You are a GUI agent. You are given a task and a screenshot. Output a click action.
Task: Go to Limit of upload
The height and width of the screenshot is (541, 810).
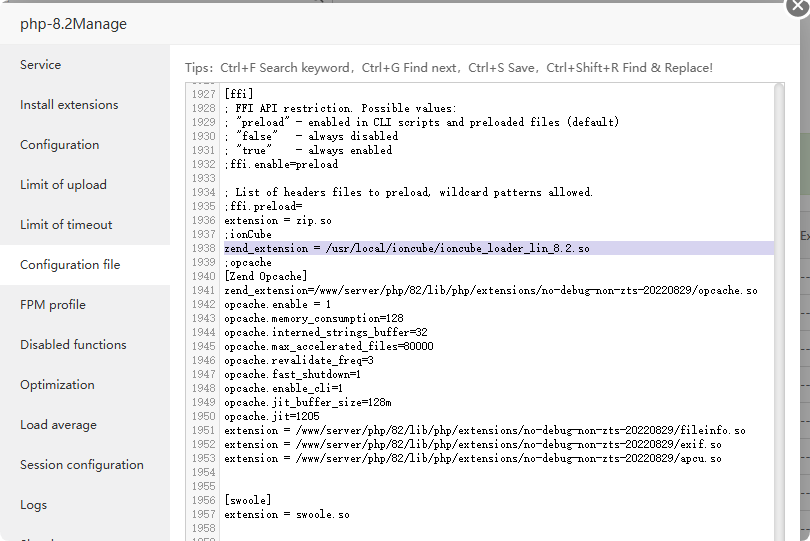tap(63, 185)
